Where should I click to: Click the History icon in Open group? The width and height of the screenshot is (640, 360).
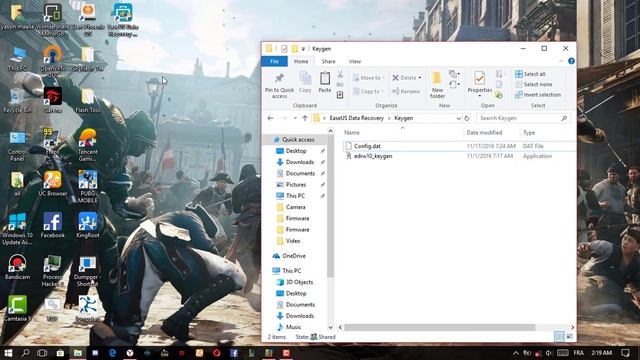coord(499,95)
